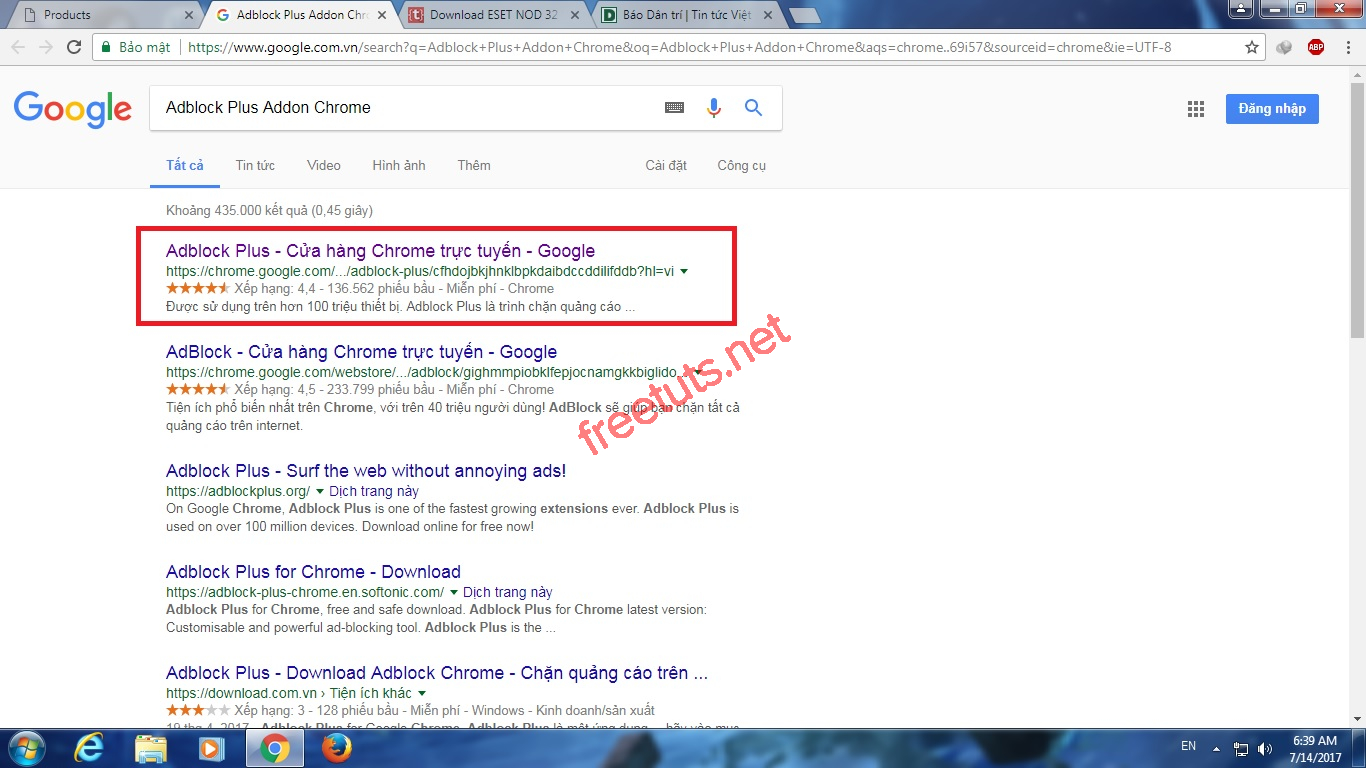Click the green secure lock icon
The image size is (1366, 768).
point(106,47)
